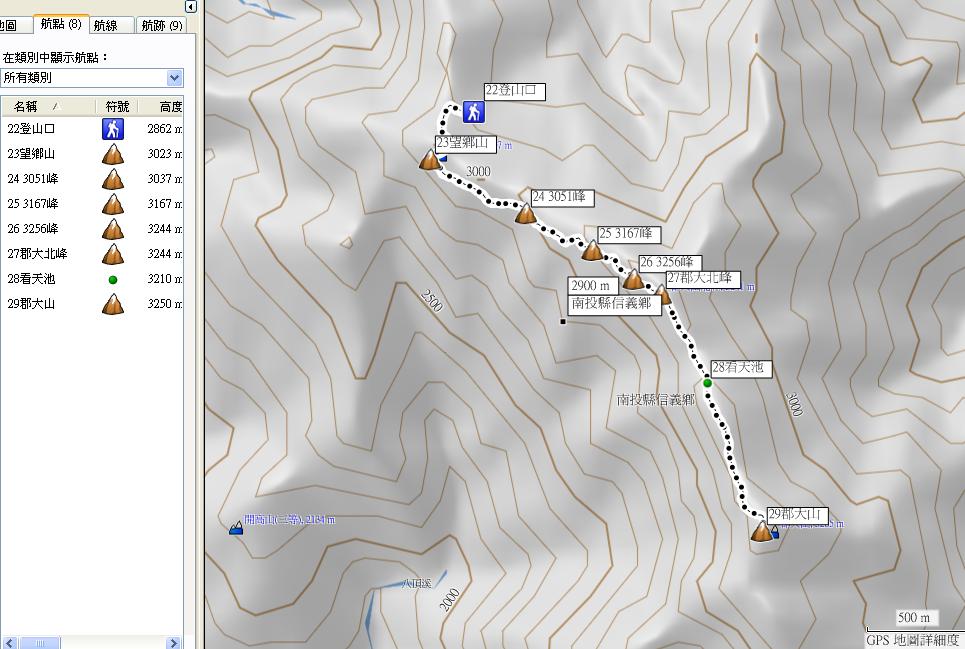Screen dimensions: 965x649
Task: Click the 26 3256峰 map label
Action: pyautogui.click(x=670, y=263)
